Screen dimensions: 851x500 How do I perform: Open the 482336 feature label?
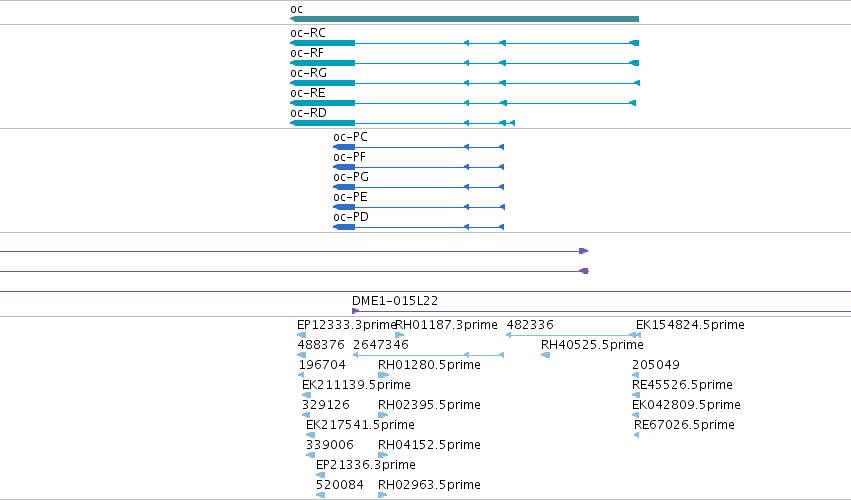click(x=530, y=325)
